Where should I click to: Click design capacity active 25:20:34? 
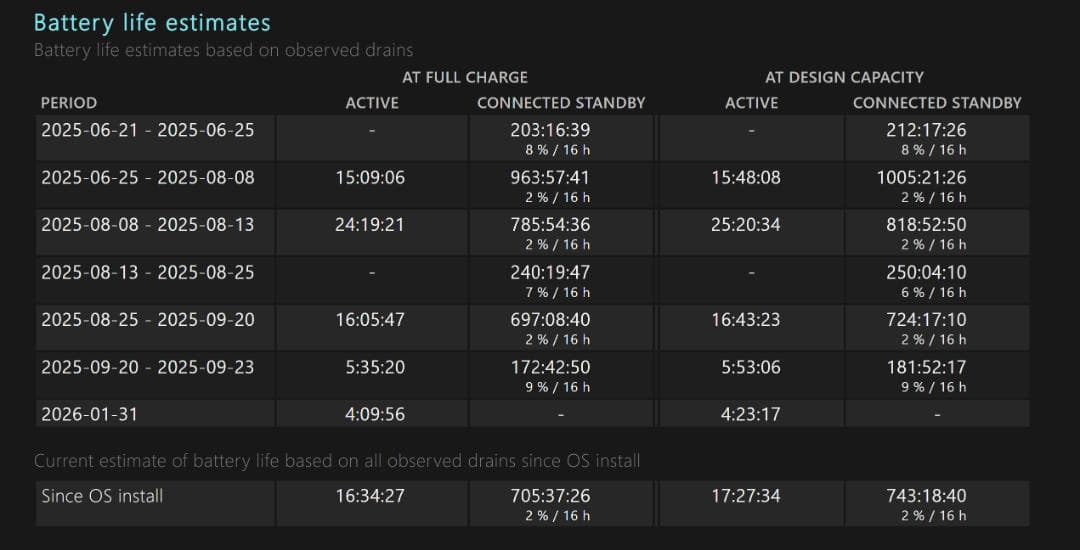746,225
